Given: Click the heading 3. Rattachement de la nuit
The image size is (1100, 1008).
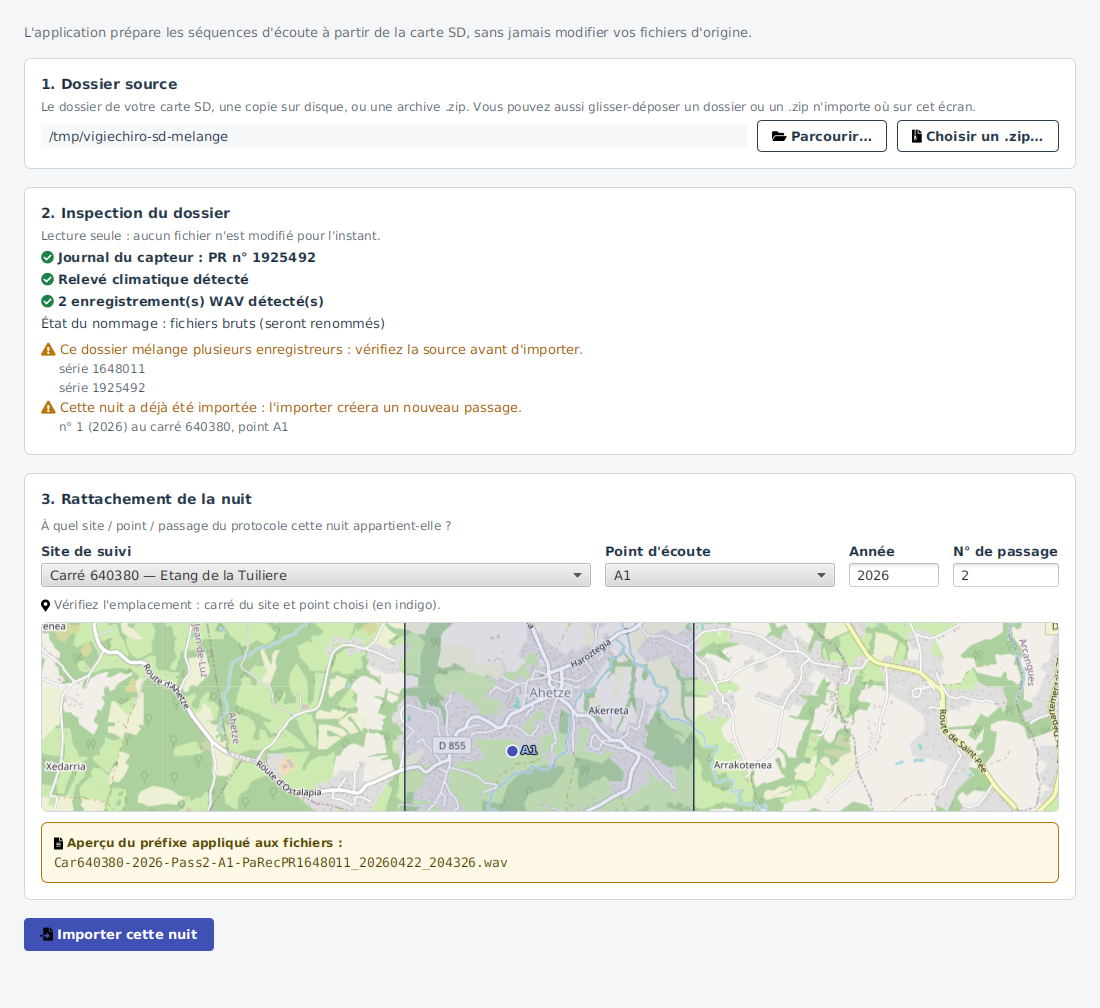Looking at the screenshot, I should (x=147, y=499).
